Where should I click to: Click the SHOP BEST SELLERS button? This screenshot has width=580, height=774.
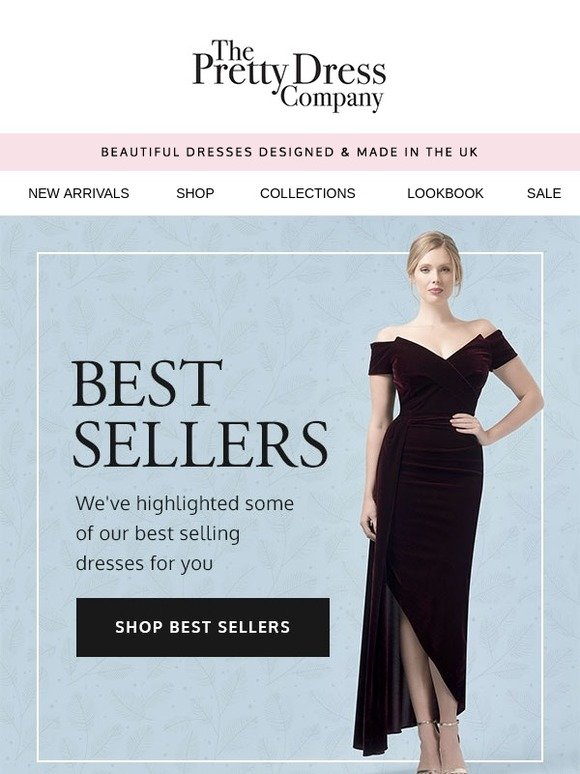203,627
